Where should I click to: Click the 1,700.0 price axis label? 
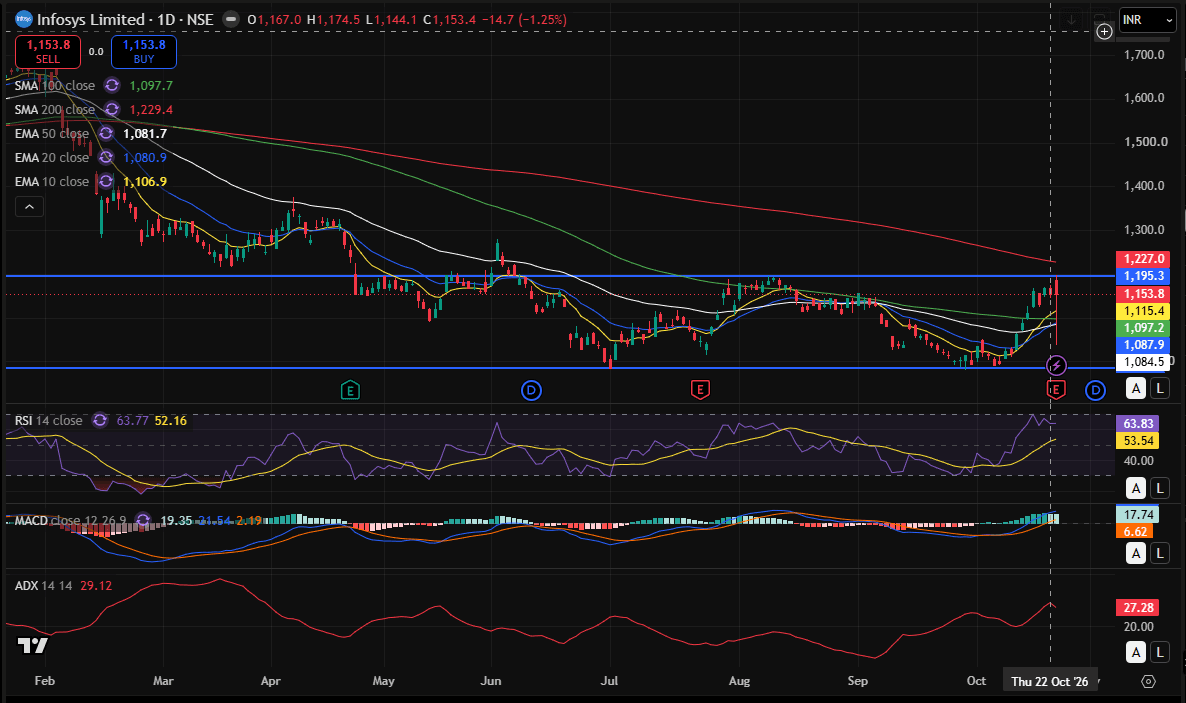1144,54
